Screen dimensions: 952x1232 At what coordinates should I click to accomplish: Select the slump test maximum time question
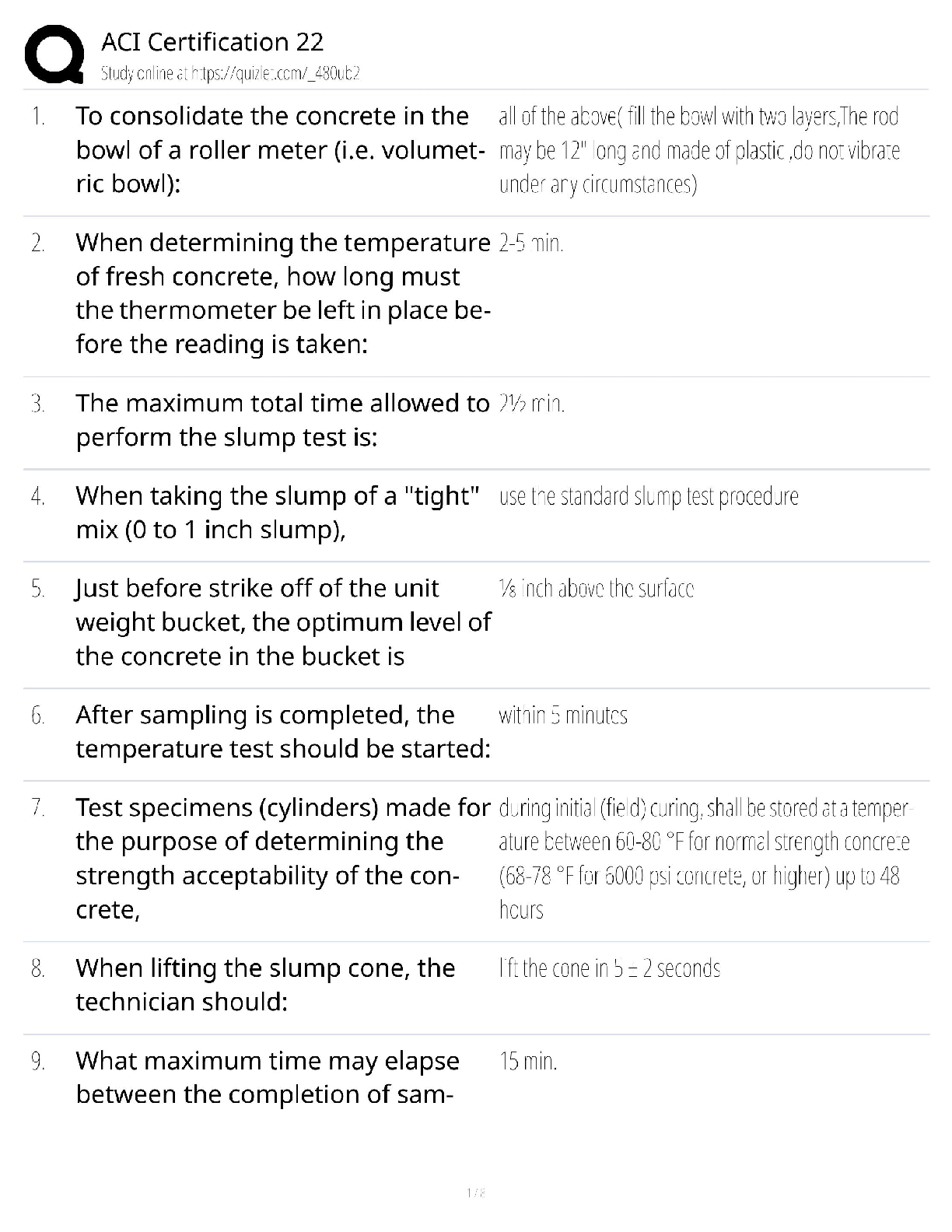pyautogui.click(x=282, y=420)
